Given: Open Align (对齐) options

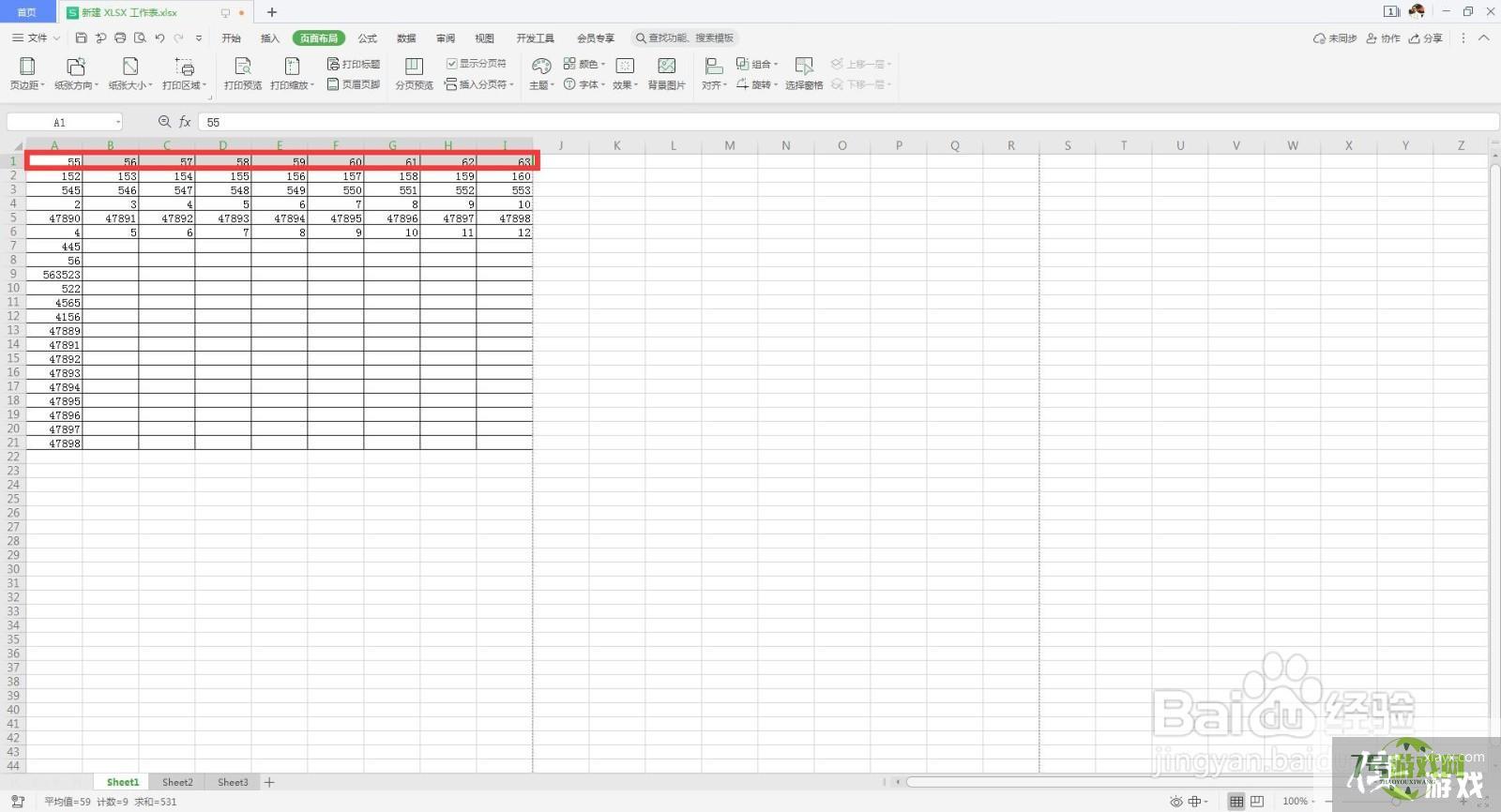Looking at the screenshot, I should tap(714, 74).
